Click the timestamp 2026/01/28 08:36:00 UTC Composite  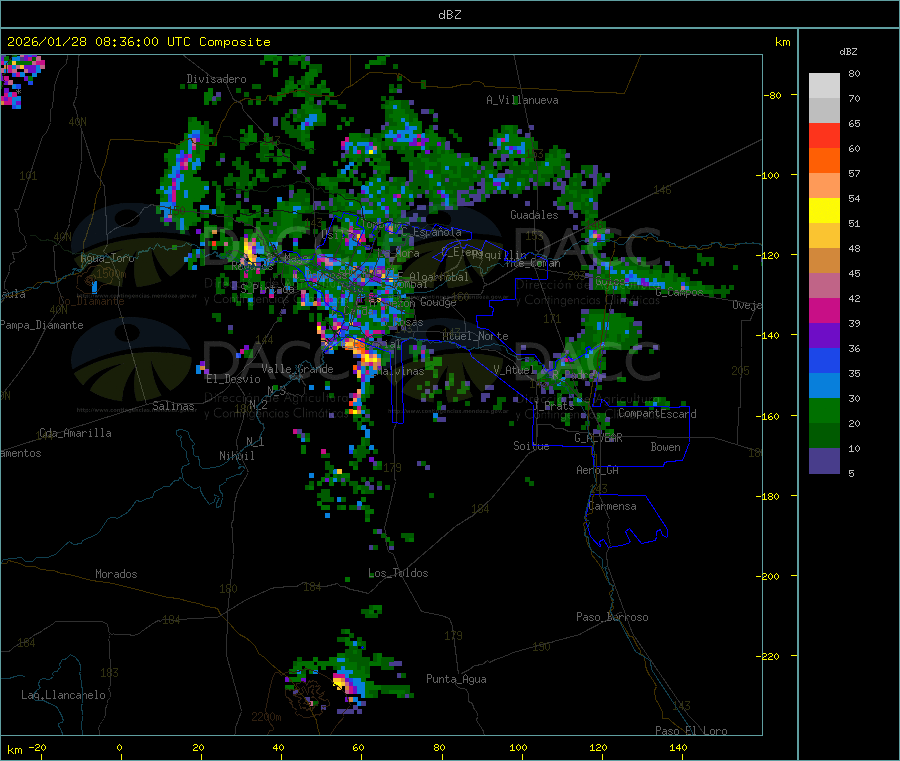click(138, 42)
